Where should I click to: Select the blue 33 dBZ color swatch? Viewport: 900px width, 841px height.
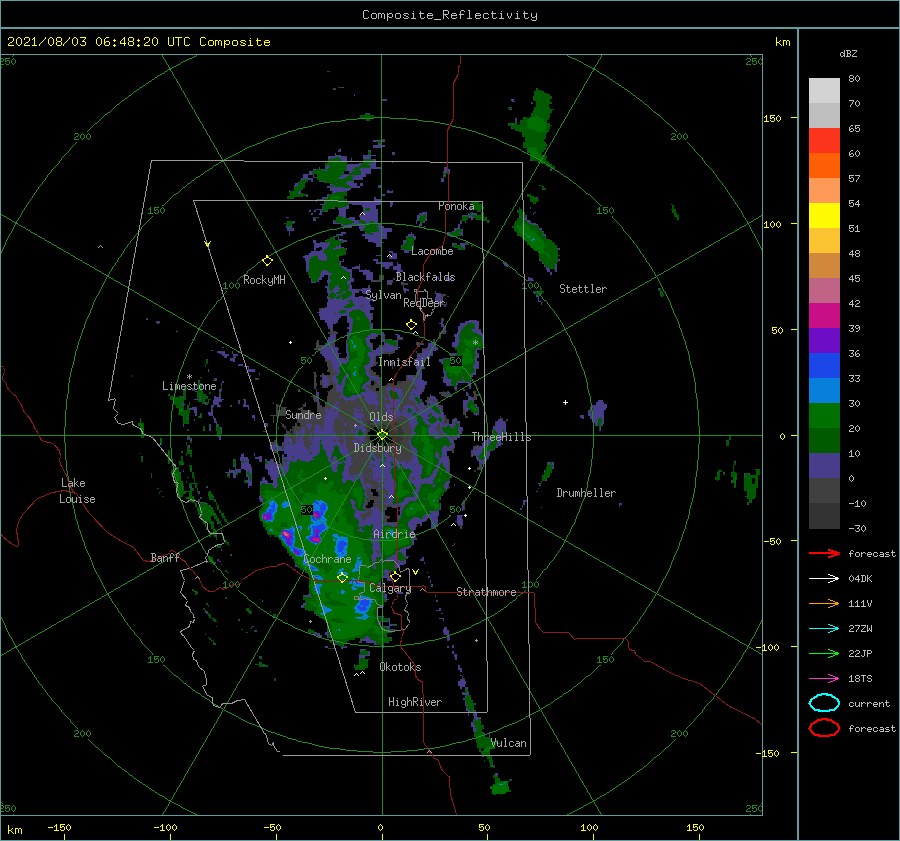point(824,366)
